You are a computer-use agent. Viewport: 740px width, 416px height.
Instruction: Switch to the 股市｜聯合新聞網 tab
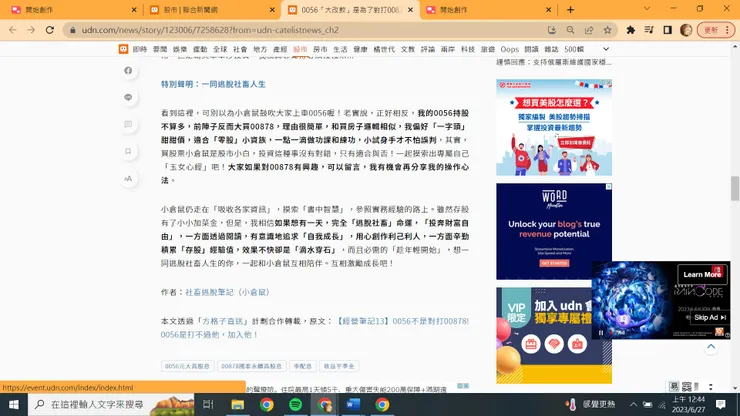tap(211, 9)
